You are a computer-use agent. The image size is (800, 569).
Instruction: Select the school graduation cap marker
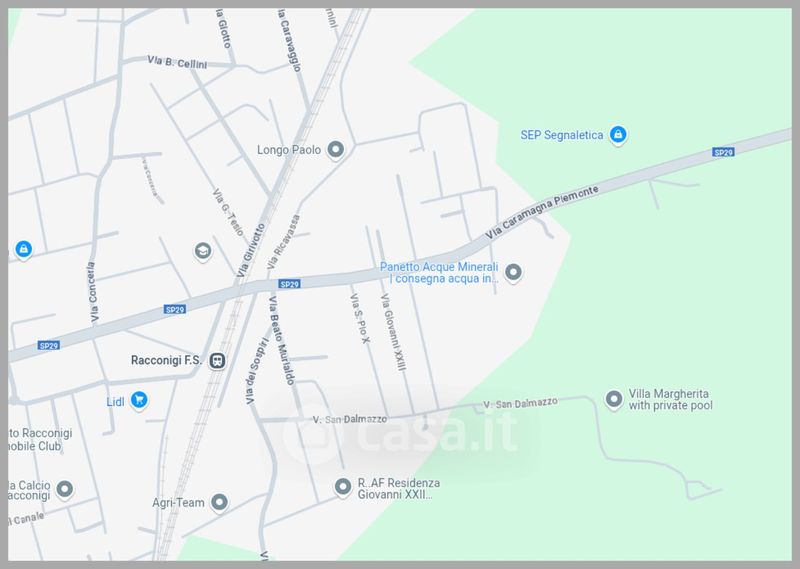point(203,252)
